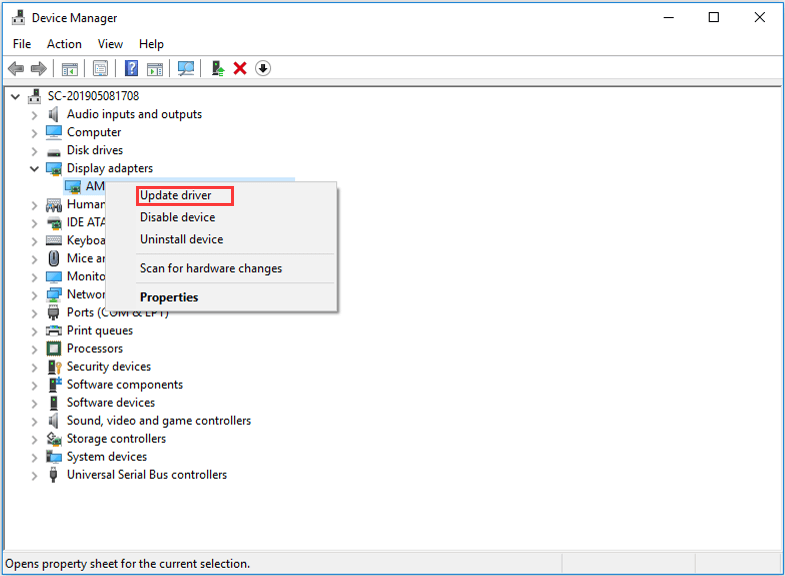
Task: Expand the Processors chevron
Action: [x=34, y=349]
